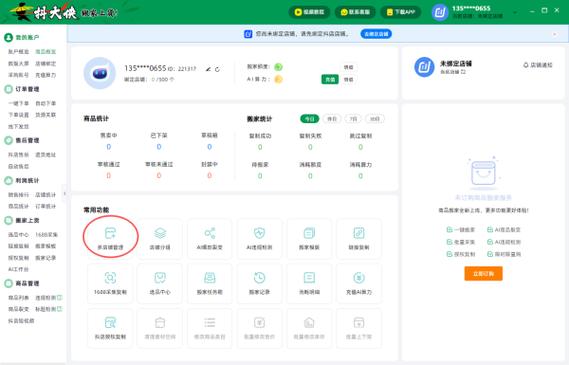Click the refresh icon beside account ID
The width and height of the screenshot is (569, 365).
pos(217,69)
